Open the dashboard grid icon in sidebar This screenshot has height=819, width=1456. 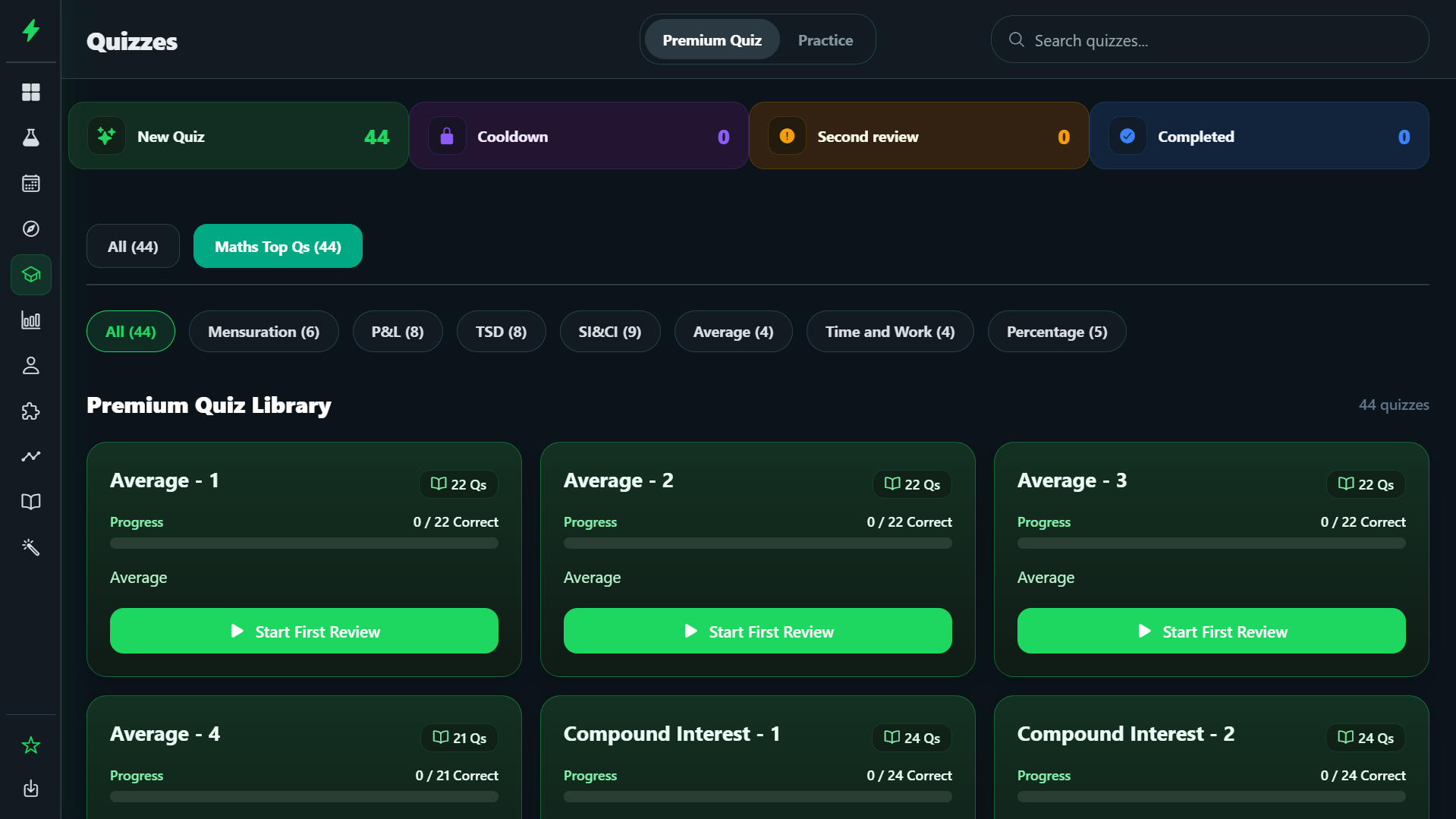[x=31, y=92]
